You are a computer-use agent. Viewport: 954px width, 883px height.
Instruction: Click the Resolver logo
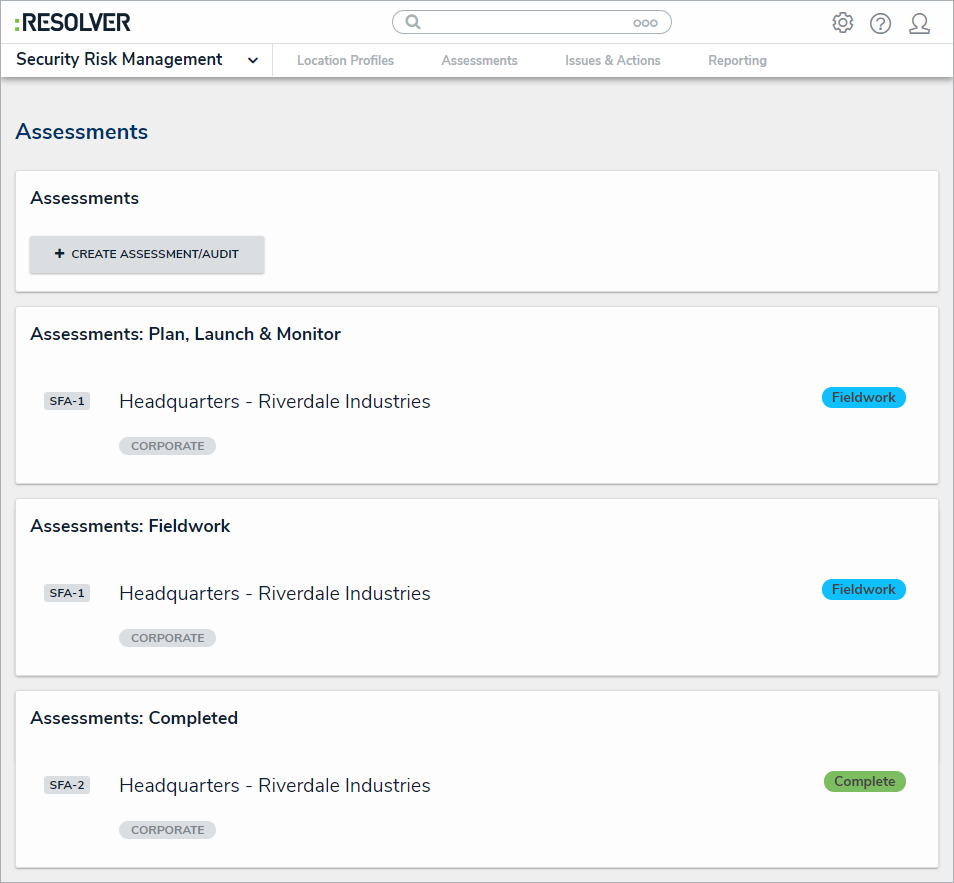72,22
